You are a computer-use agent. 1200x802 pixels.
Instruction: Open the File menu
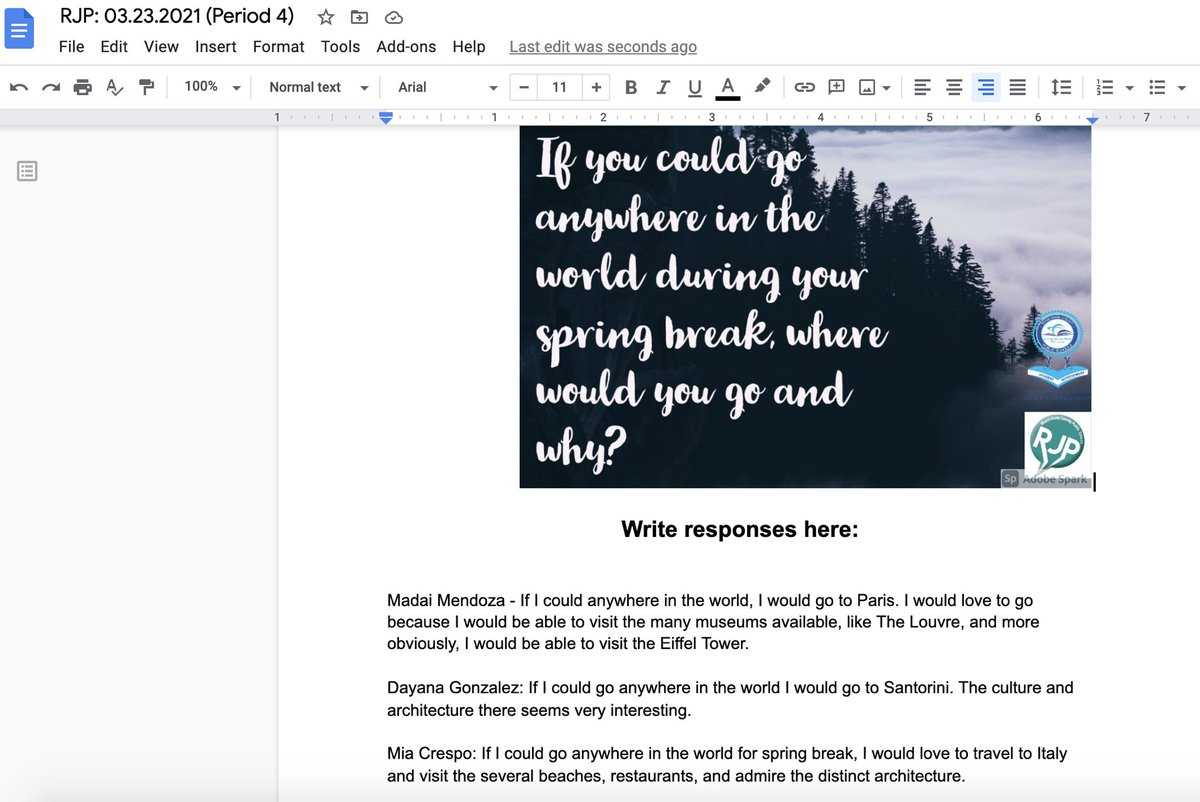click(71, 47)
